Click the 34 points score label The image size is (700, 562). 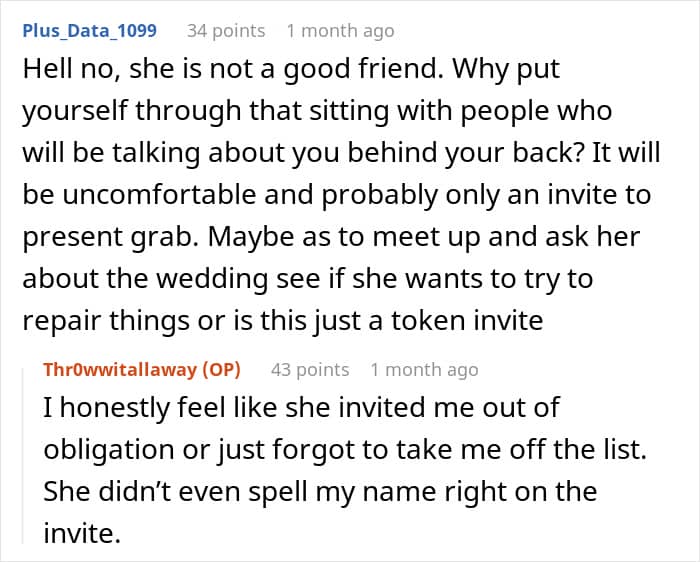pos(226,31)
